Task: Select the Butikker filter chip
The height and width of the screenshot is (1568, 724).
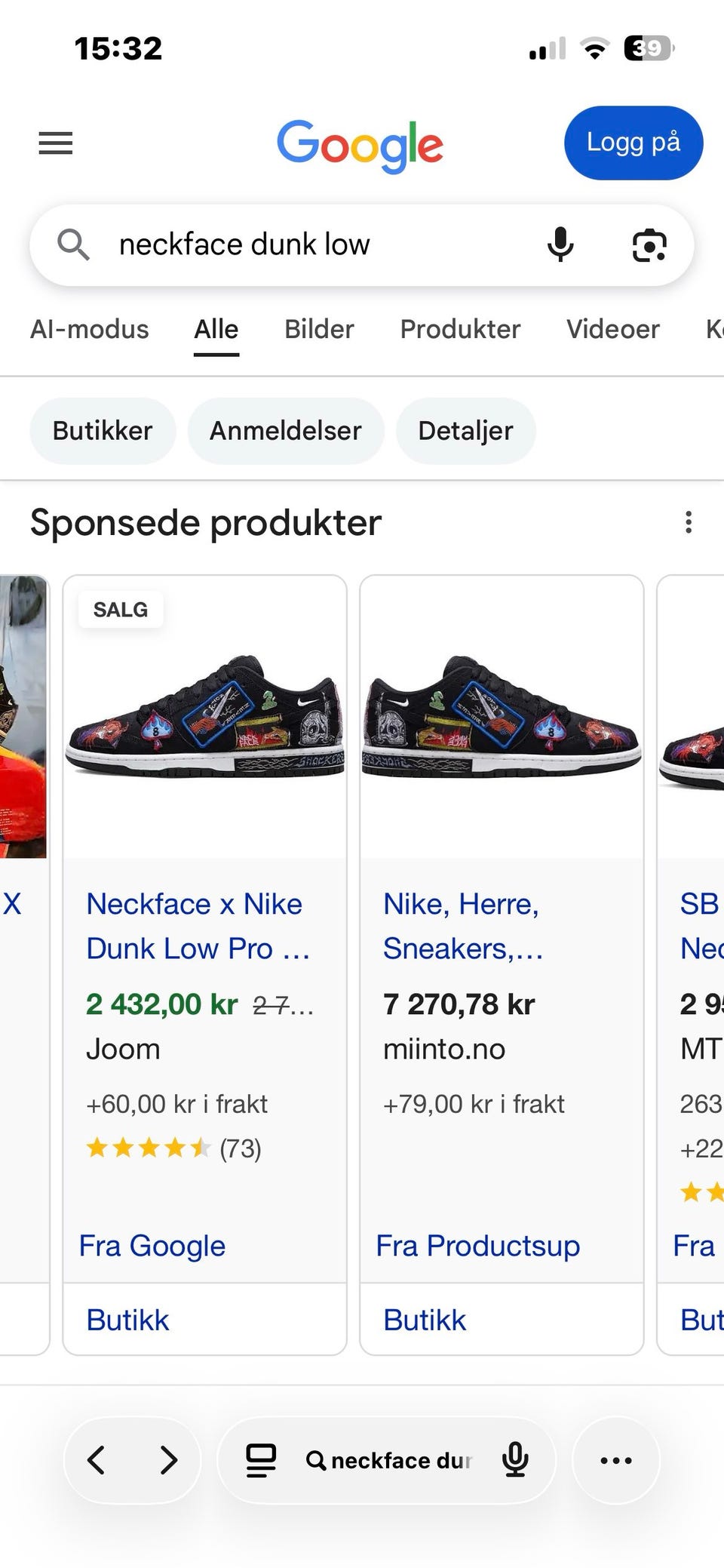Action: [x=103, y=431]
